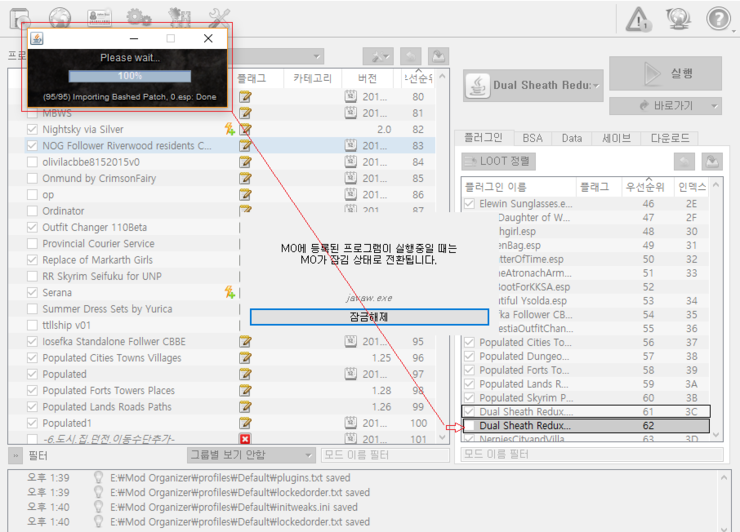Open the 바로가기 shortcut dropdown
This screenshot has width=740, height=532.
click(x=665, y=106)
